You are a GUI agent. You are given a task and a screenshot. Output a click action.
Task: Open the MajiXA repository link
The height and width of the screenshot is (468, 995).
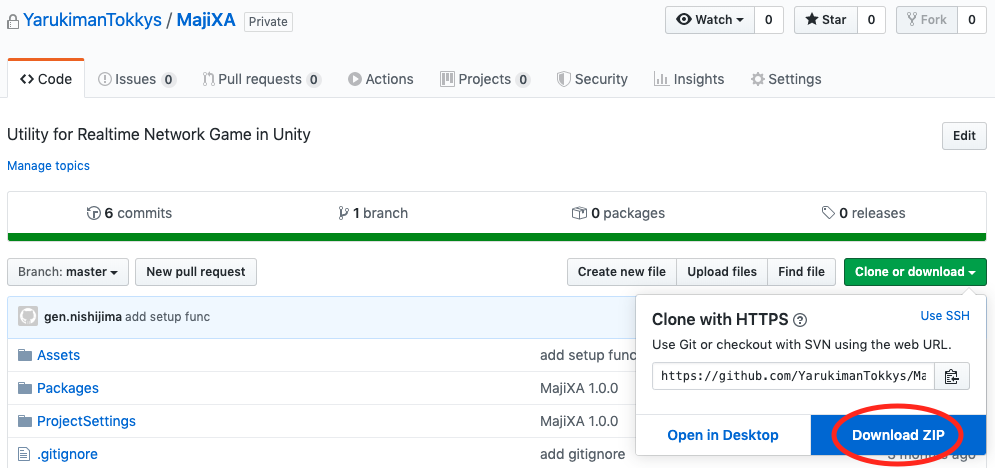206,20
